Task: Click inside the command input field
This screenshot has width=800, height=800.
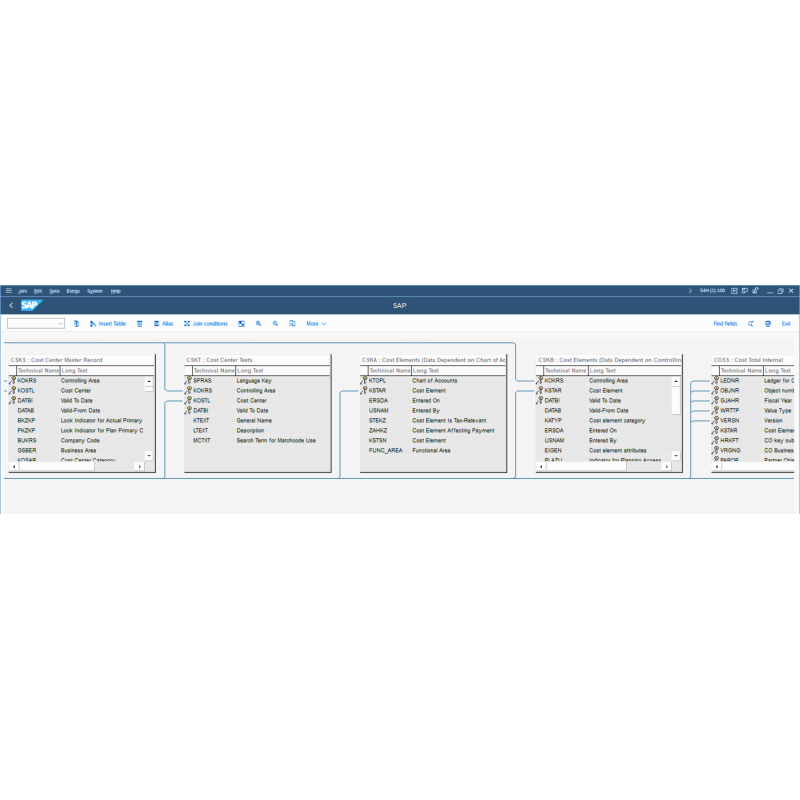Action: pos(30,324)
